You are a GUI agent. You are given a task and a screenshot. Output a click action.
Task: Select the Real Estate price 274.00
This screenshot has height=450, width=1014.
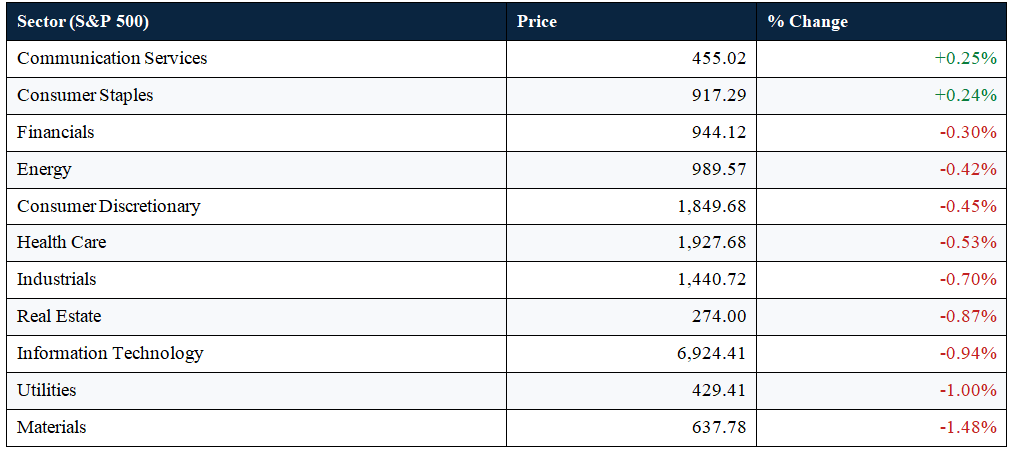click(718, 316)
